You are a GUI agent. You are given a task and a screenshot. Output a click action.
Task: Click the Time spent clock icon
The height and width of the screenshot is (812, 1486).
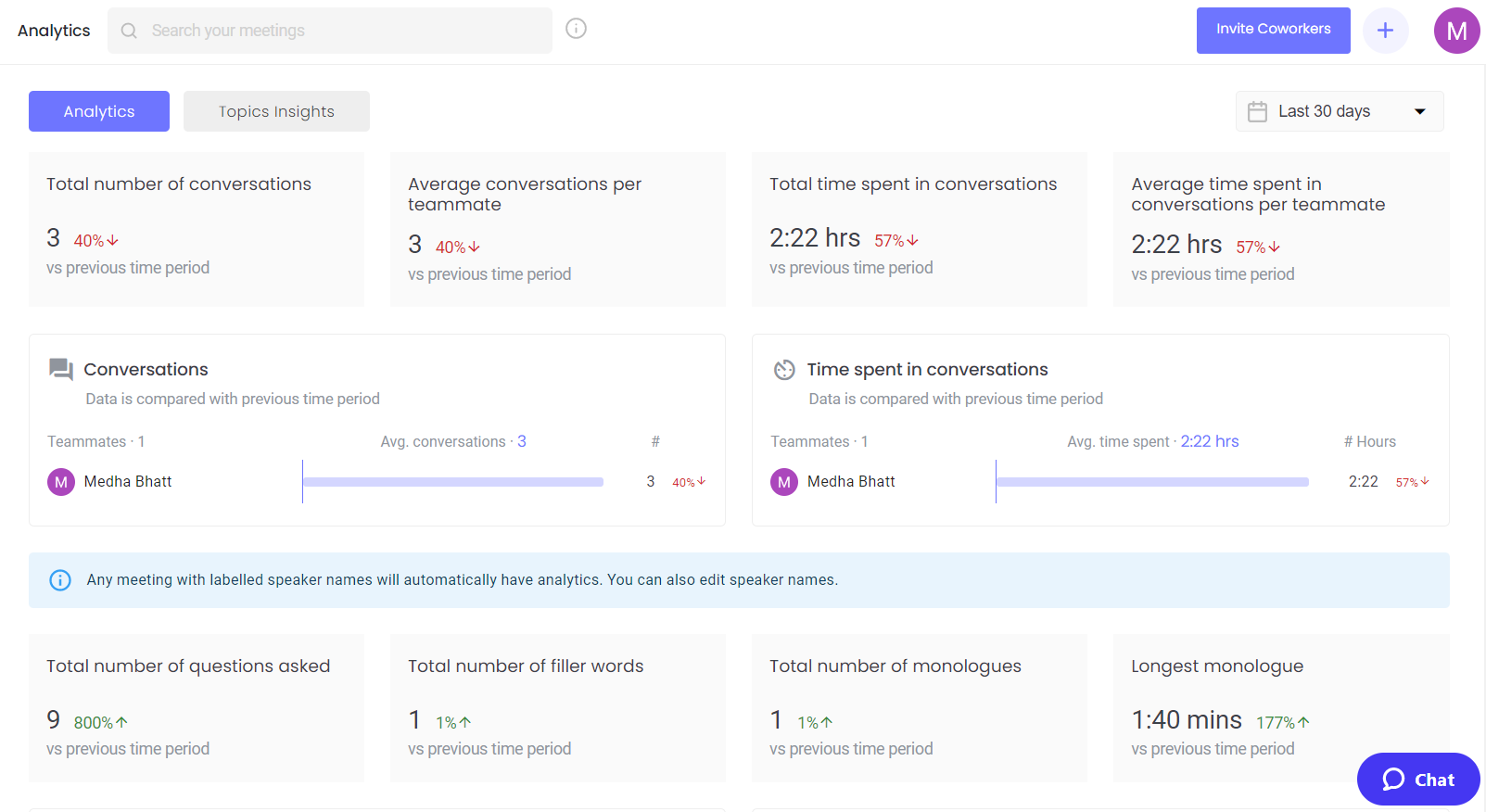pos(784,370)
